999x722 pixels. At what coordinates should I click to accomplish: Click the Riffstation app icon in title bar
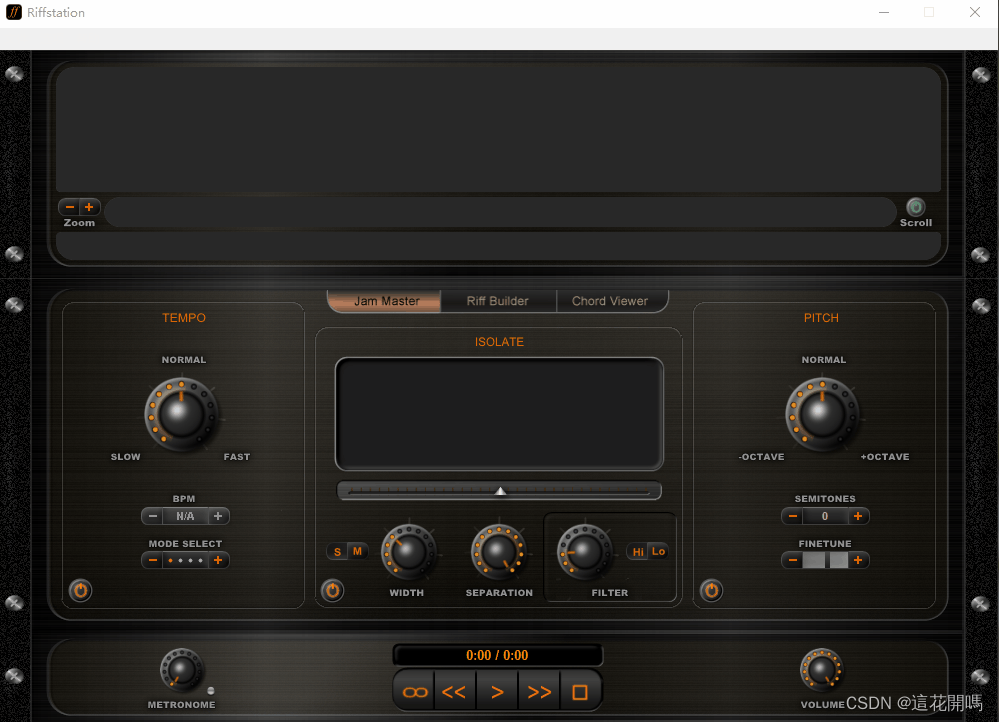pyautogui.click(x=13, y=12)
